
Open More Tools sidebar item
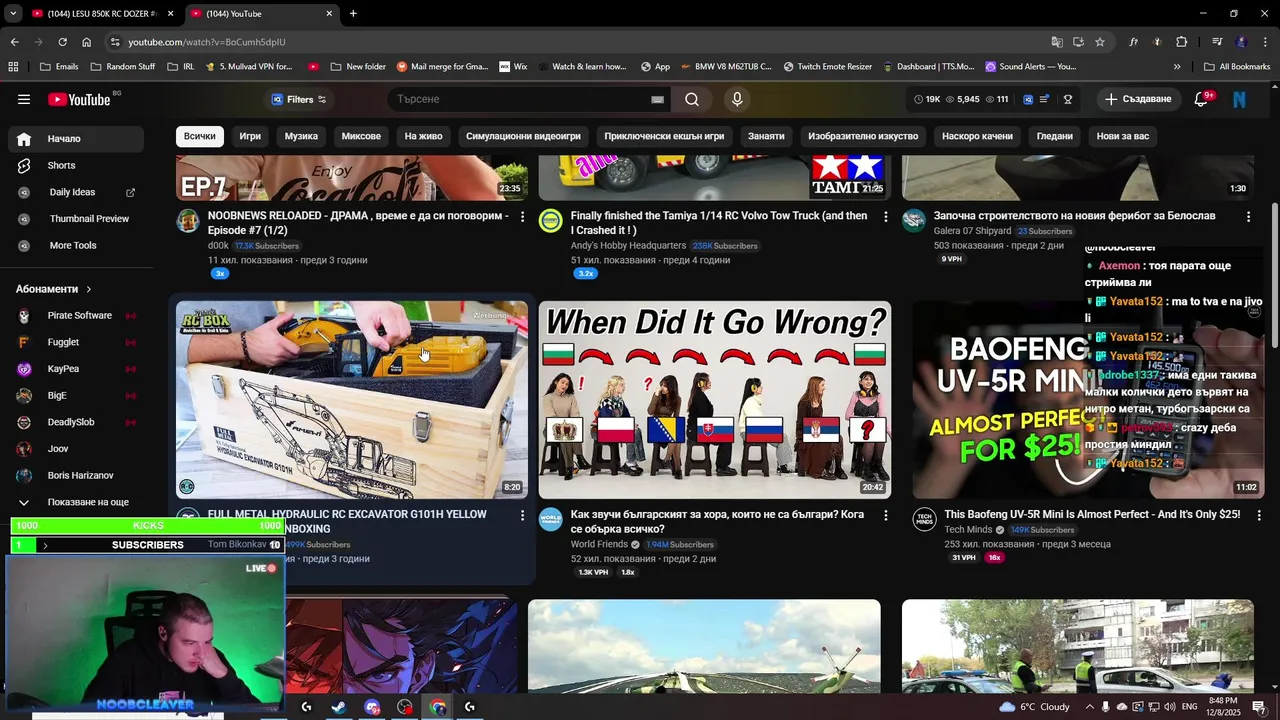(x=76, y=245)
